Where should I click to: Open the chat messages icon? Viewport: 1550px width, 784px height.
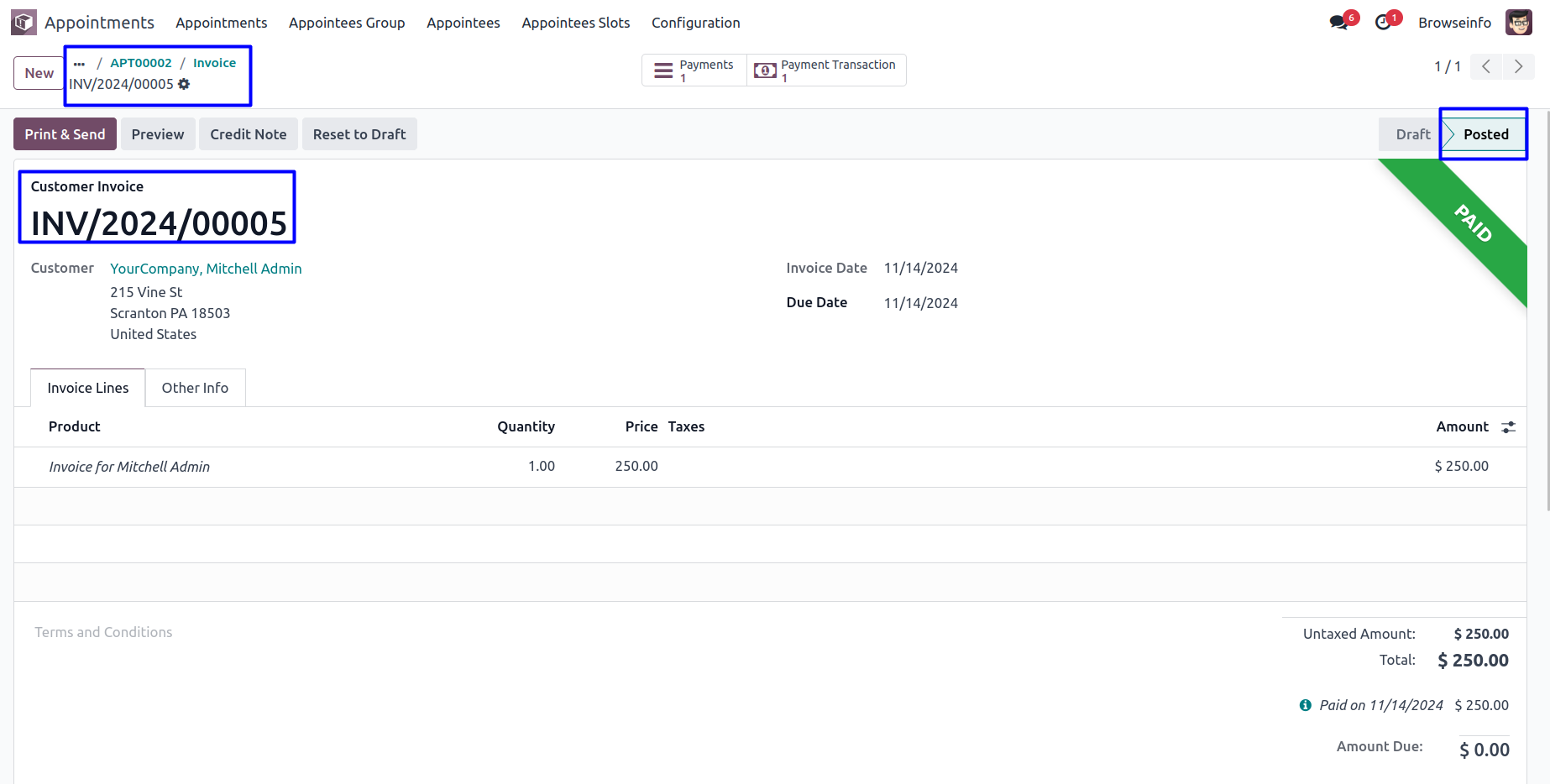click(1338, 23)
